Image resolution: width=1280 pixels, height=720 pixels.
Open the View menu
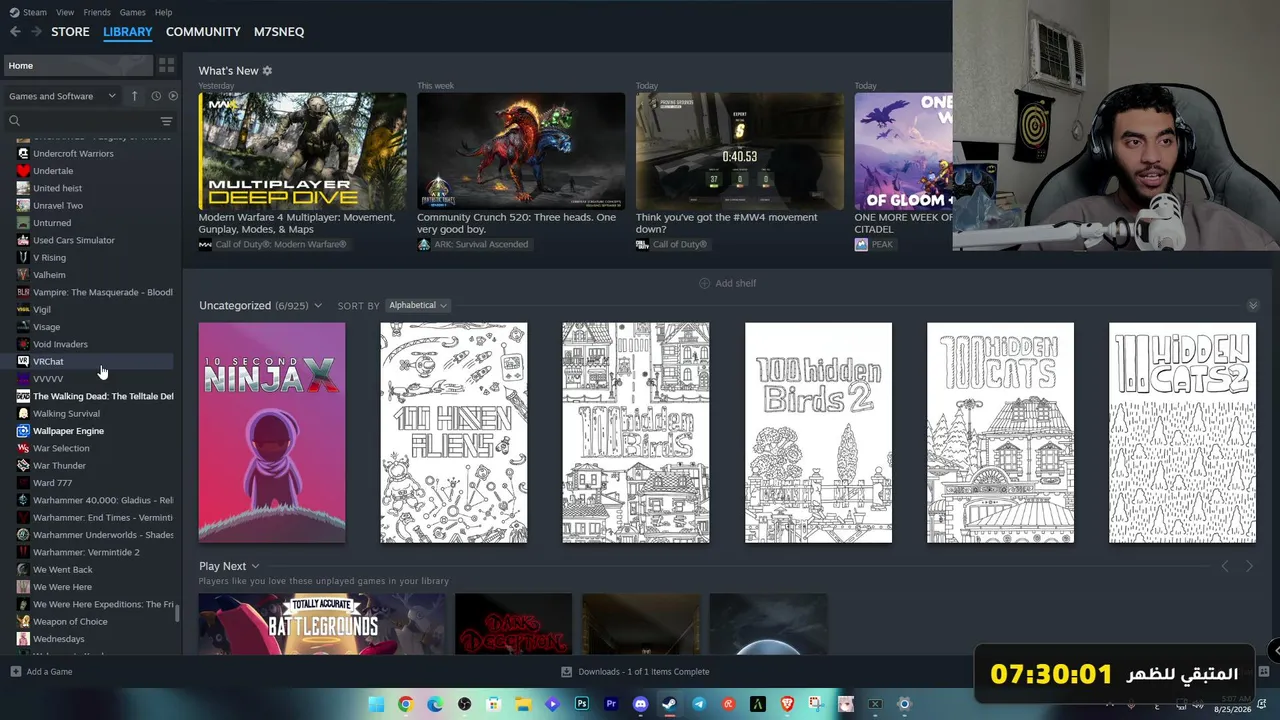[x=65, y=12]
